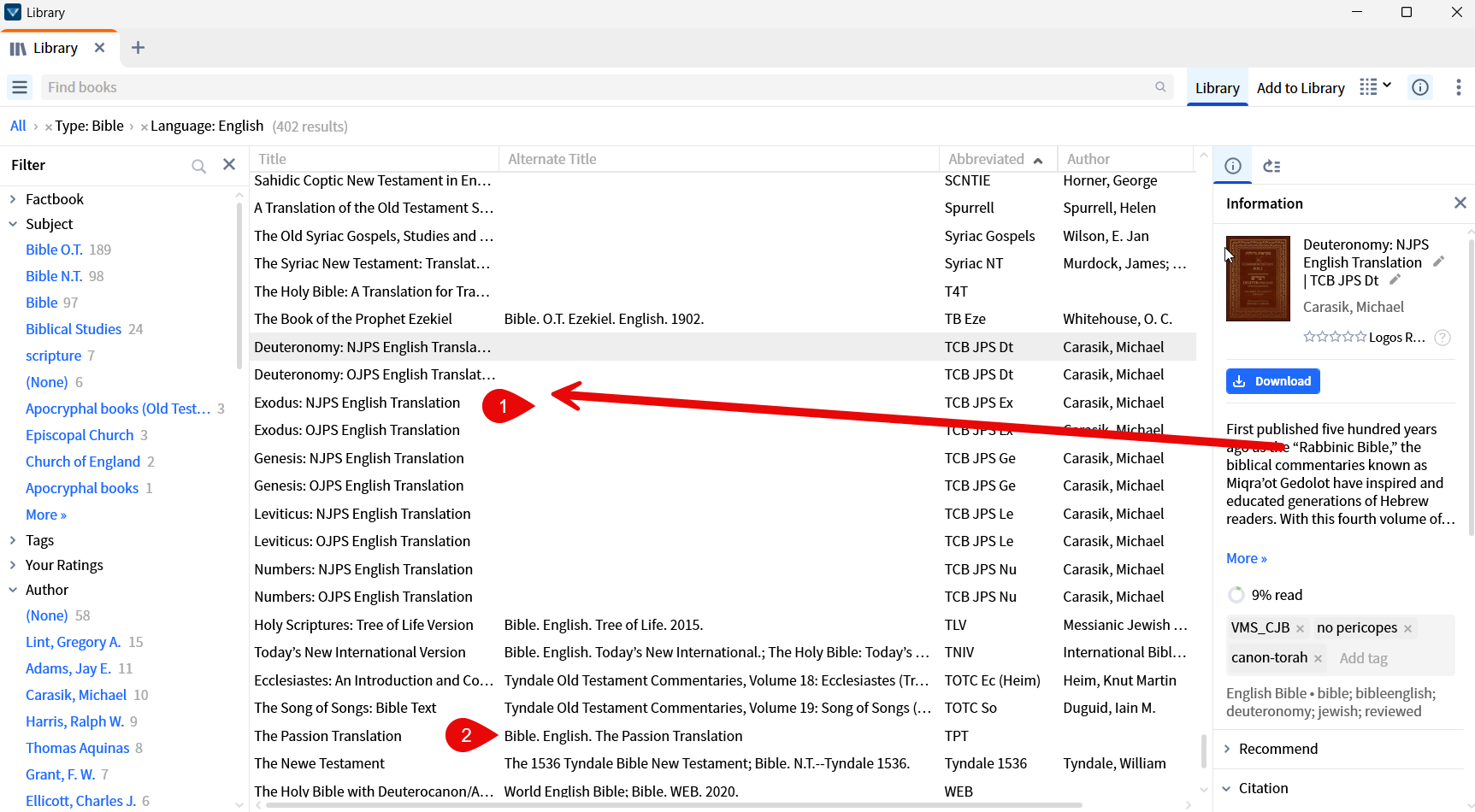Select The Newe Testament row
Image resolution: width=1475 pixels, height=812 pixels.
723,763
